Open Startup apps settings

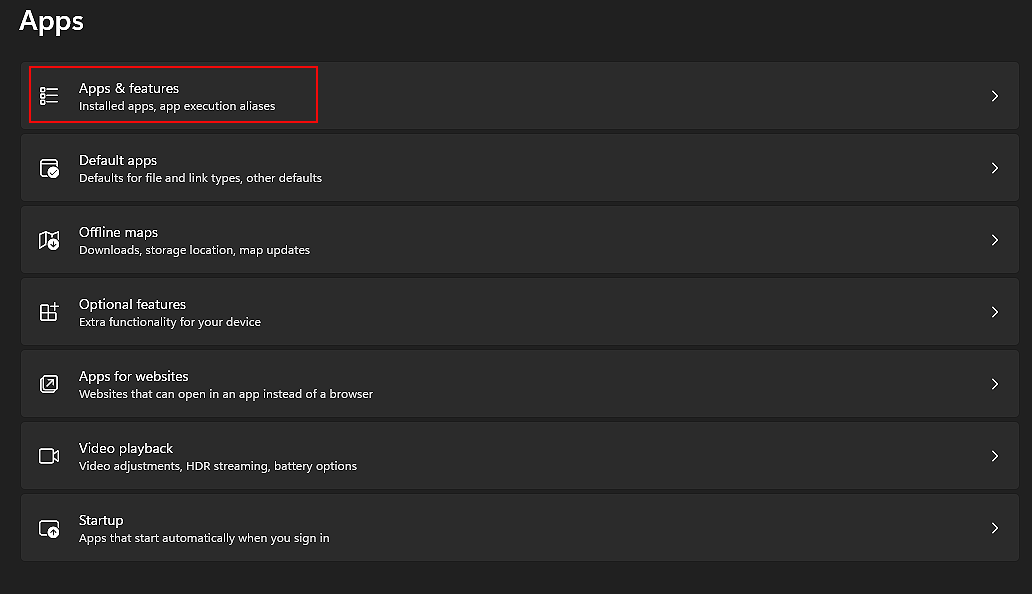tap(400, 527)
